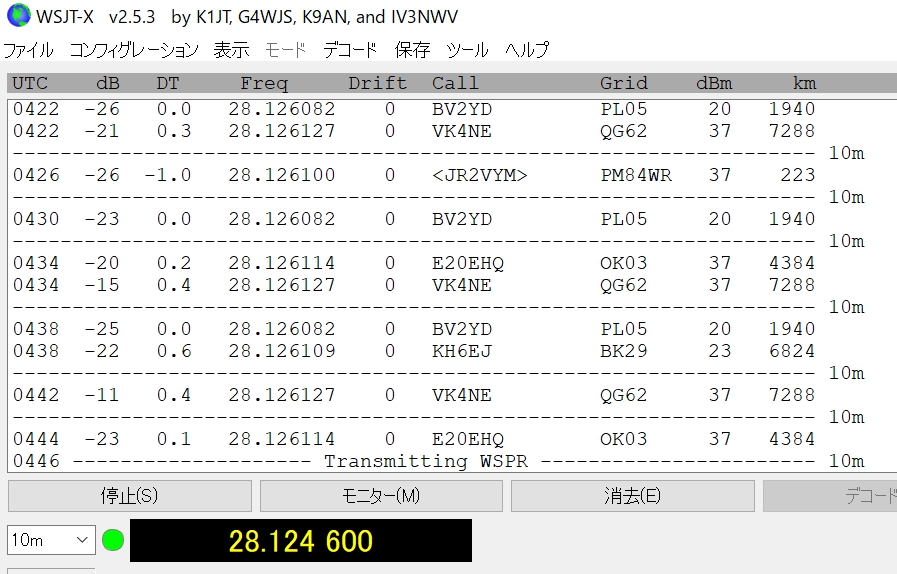Click the Freq column header
The height and width of the screenshot is (574, 897).
click(264, 84)
